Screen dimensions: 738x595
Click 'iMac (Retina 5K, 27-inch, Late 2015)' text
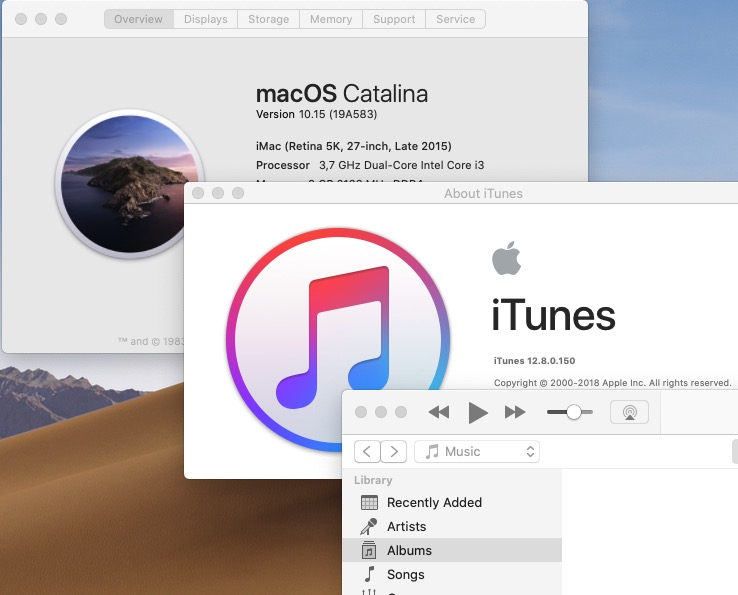pos(353,146)
